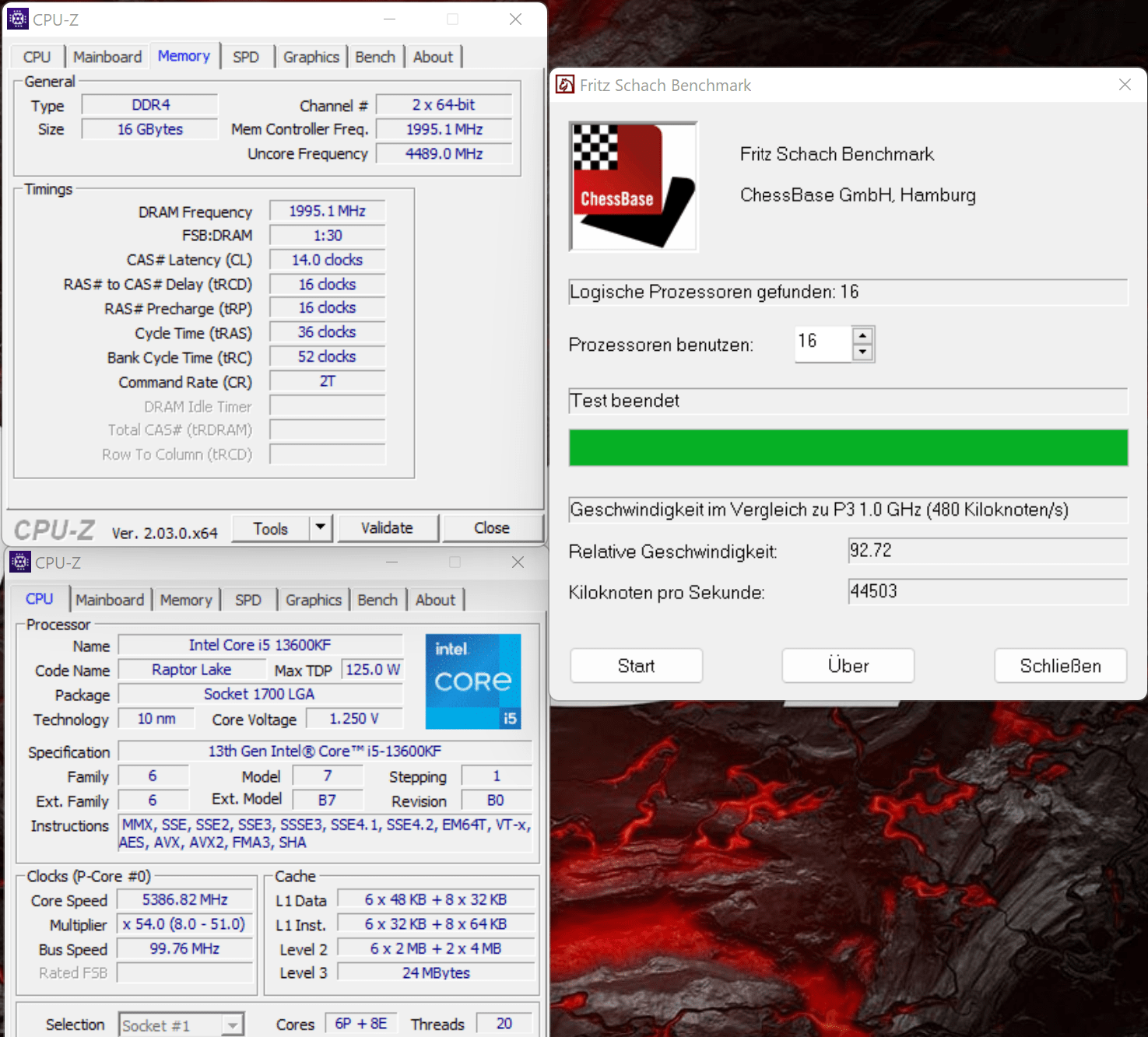Viewport: 1148px width, 1037px height.
Task: Switch to CPU tab in upper CPU-Z window
Action: click(x=37, y=57)
